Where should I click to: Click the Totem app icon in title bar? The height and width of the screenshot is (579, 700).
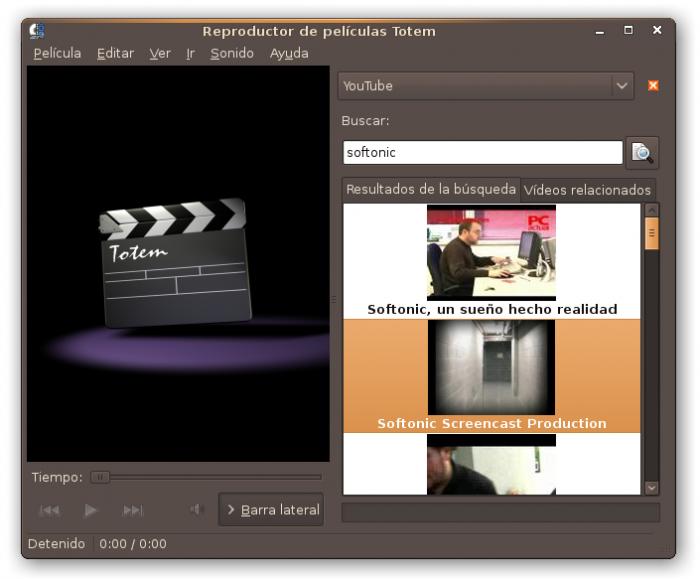click(38, 31)
